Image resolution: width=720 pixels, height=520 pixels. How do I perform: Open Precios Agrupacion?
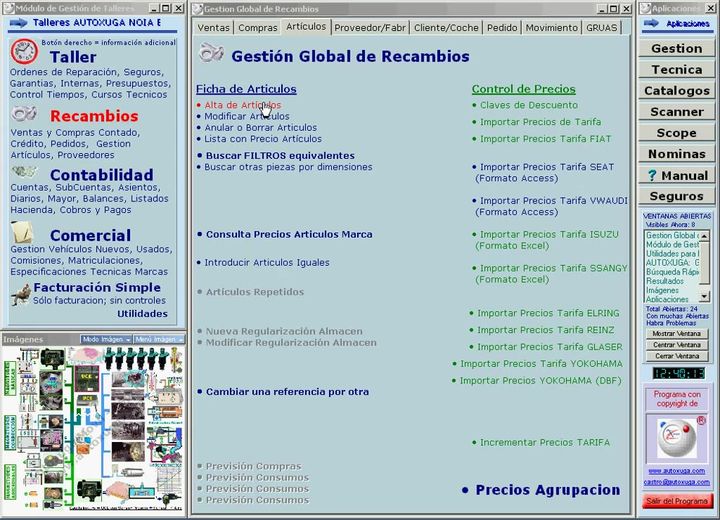tap(547, 490)
